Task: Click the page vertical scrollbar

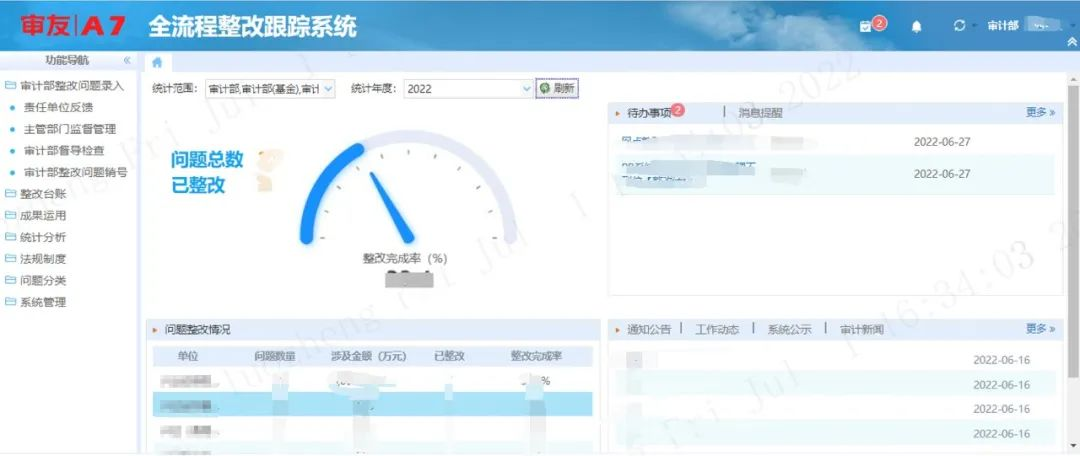Action: tap(1073, 231)
